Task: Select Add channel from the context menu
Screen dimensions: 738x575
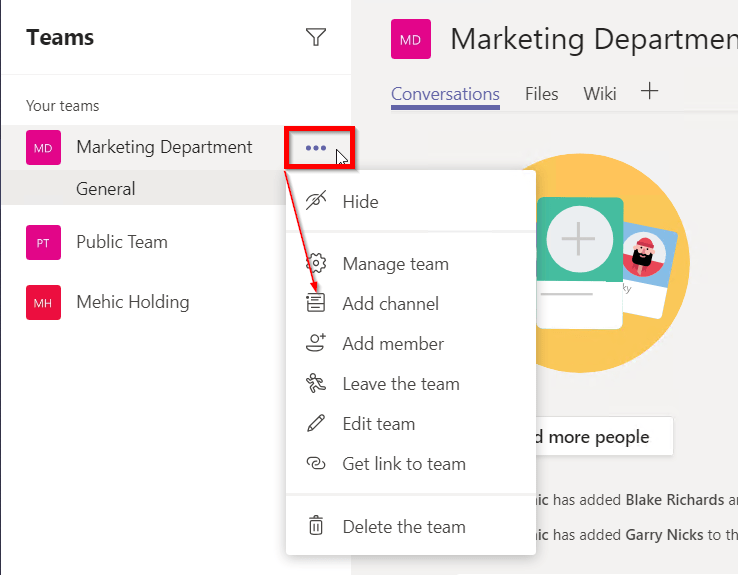Action: (390, 304)
